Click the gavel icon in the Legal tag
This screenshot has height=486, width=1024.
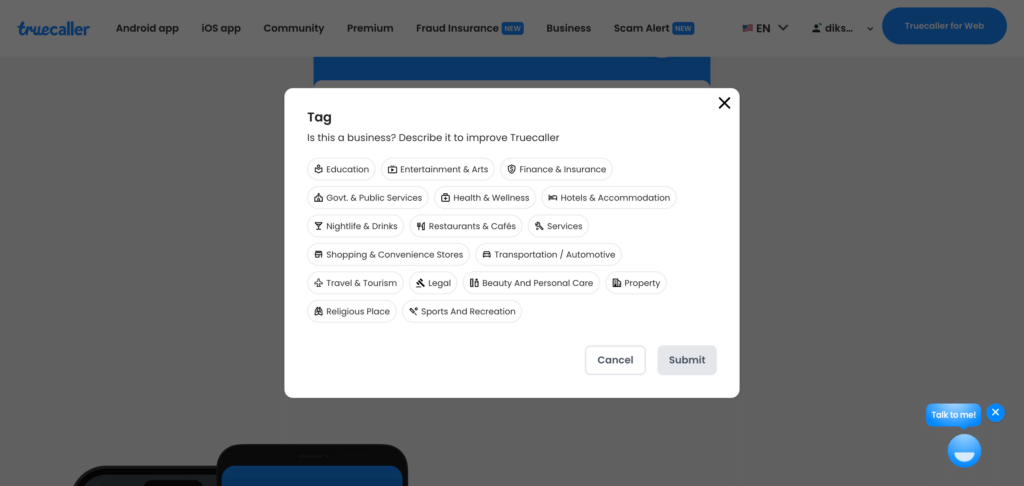(x=421, y=283)
